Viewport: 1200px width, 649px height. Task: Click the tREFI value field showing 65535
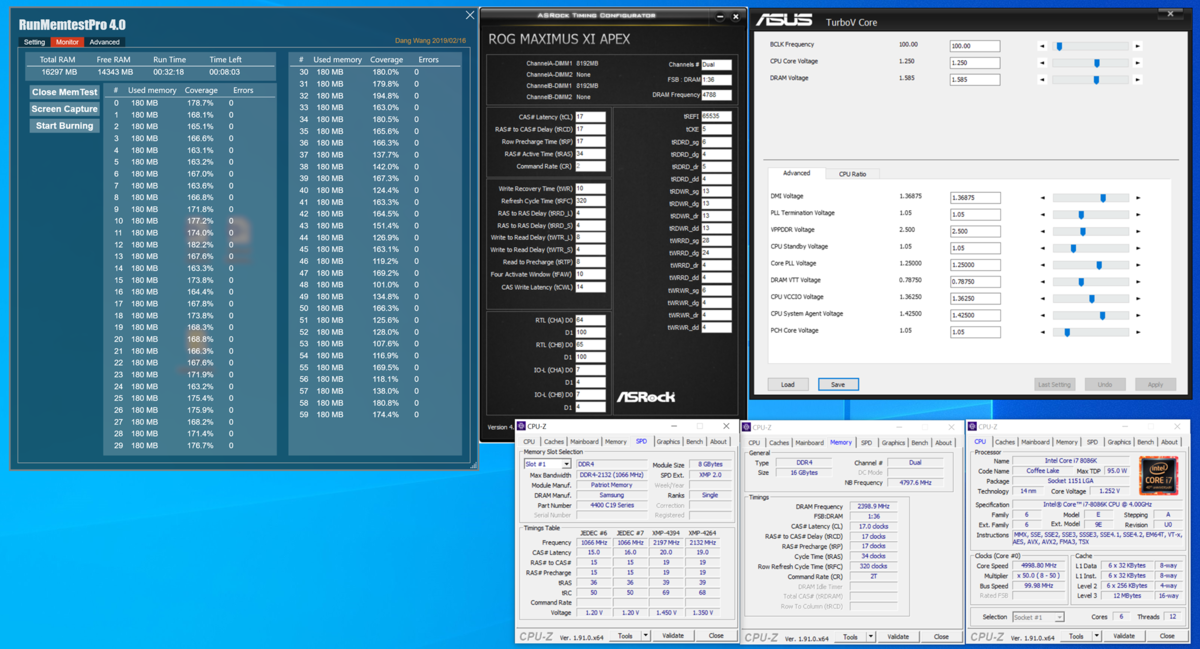716,116
